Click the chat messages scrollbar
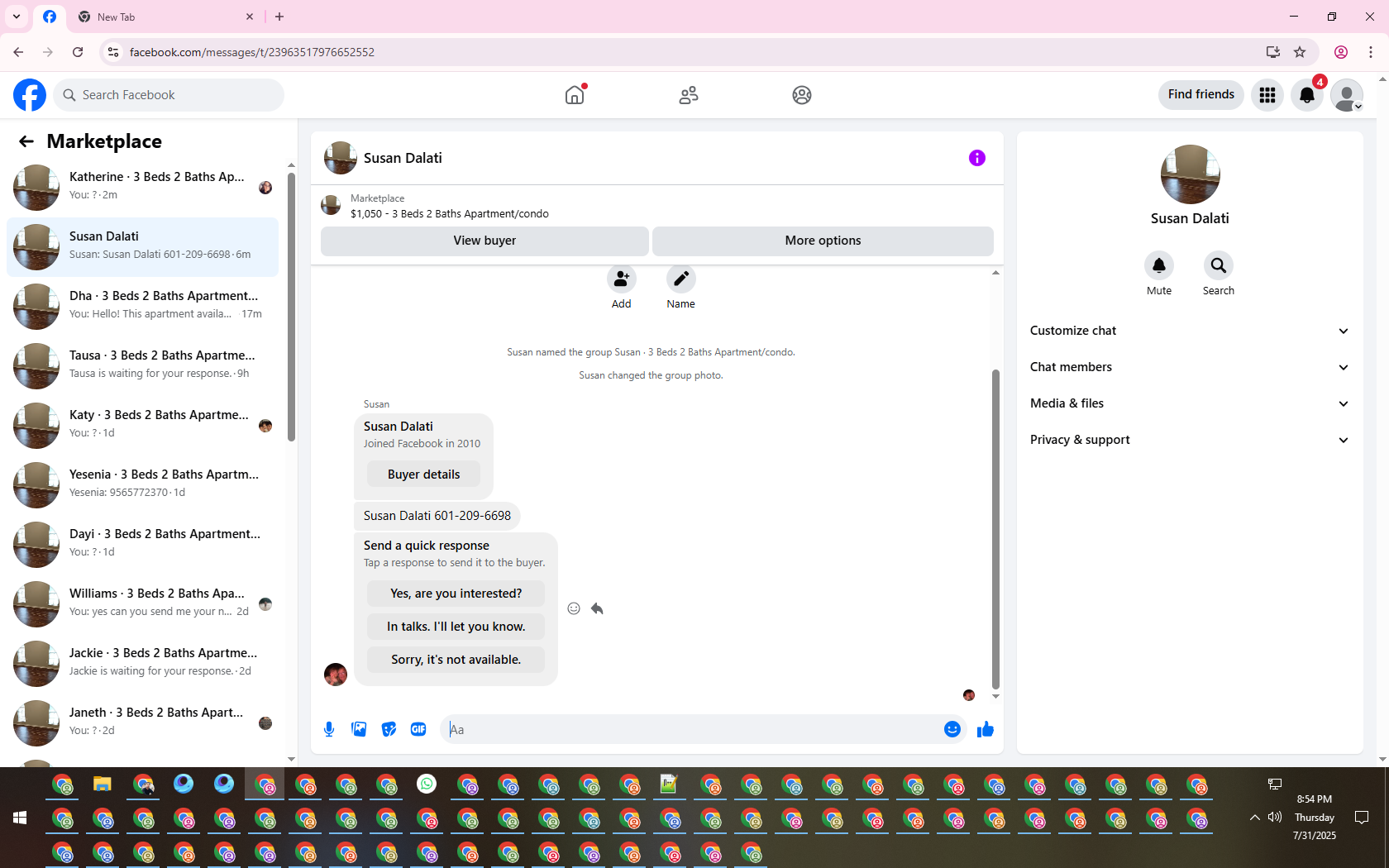The image size is (1389, 868). 995,529
